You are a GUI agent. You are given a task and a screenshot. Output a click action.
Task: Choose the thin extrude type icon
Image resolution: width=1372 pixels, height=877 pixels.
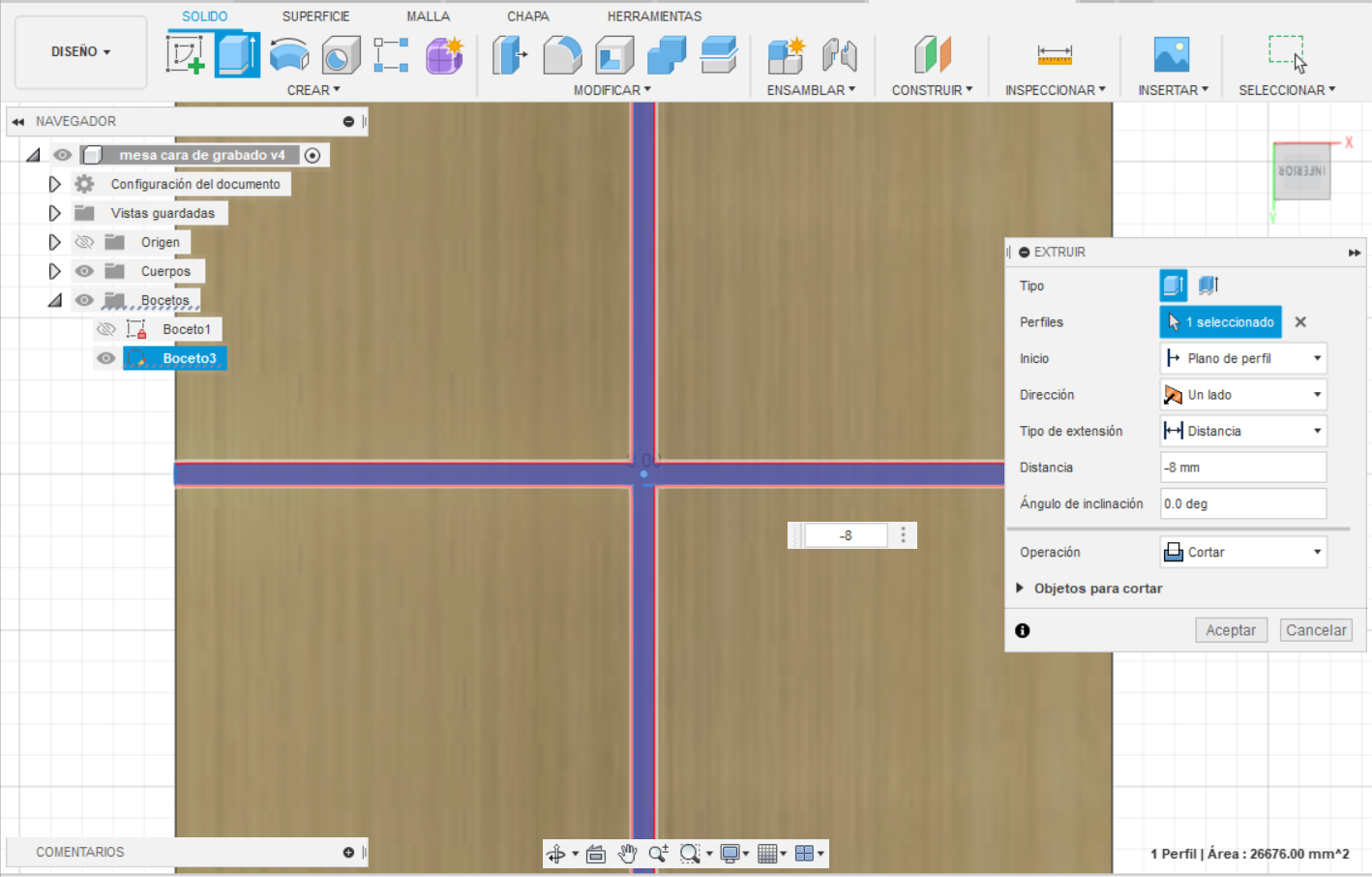pyautogui.click(x=1208, y=286)
